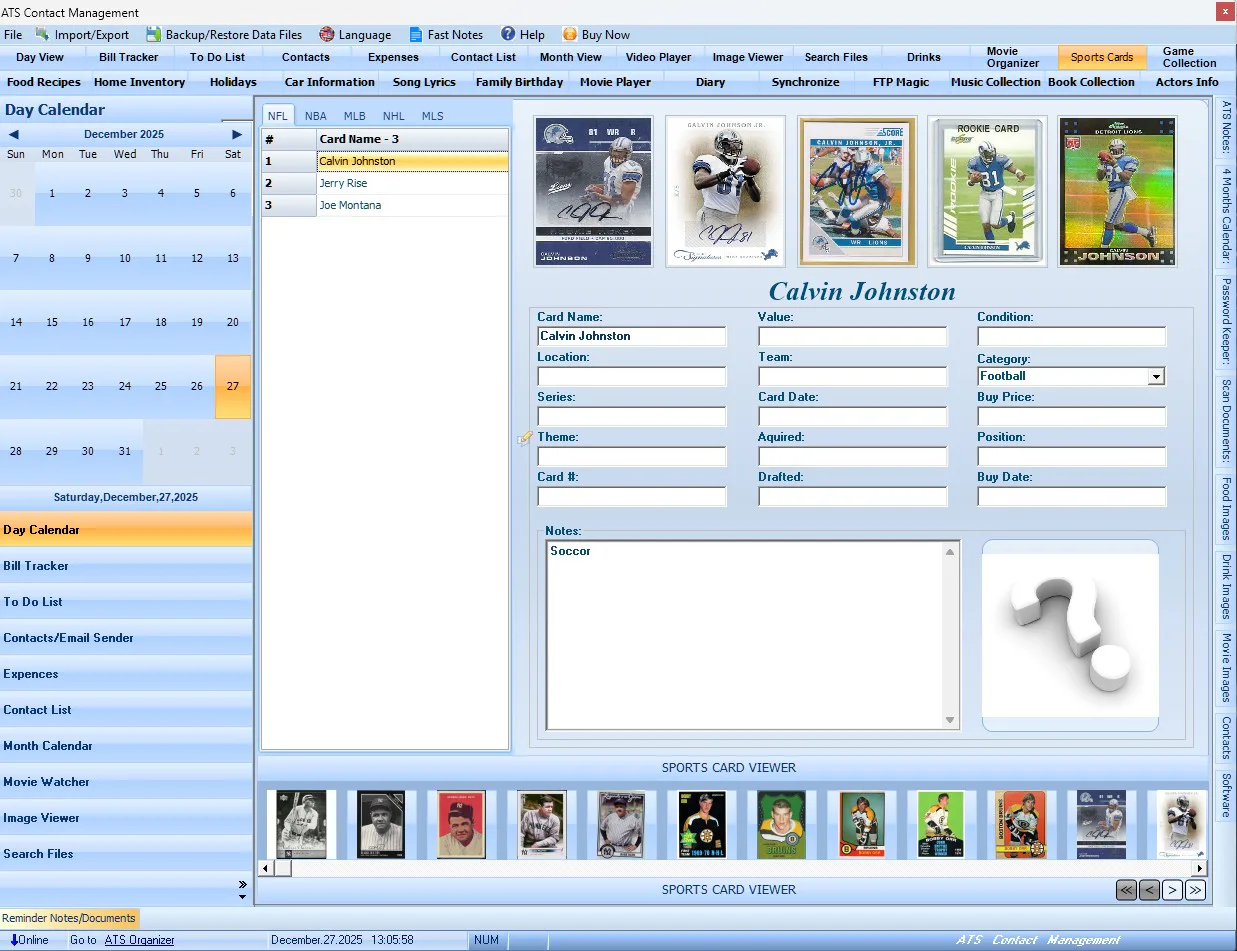This screenshot has height=951, width=1237.
Task: Open the Language settings
Action: click(x=355, y=34)
